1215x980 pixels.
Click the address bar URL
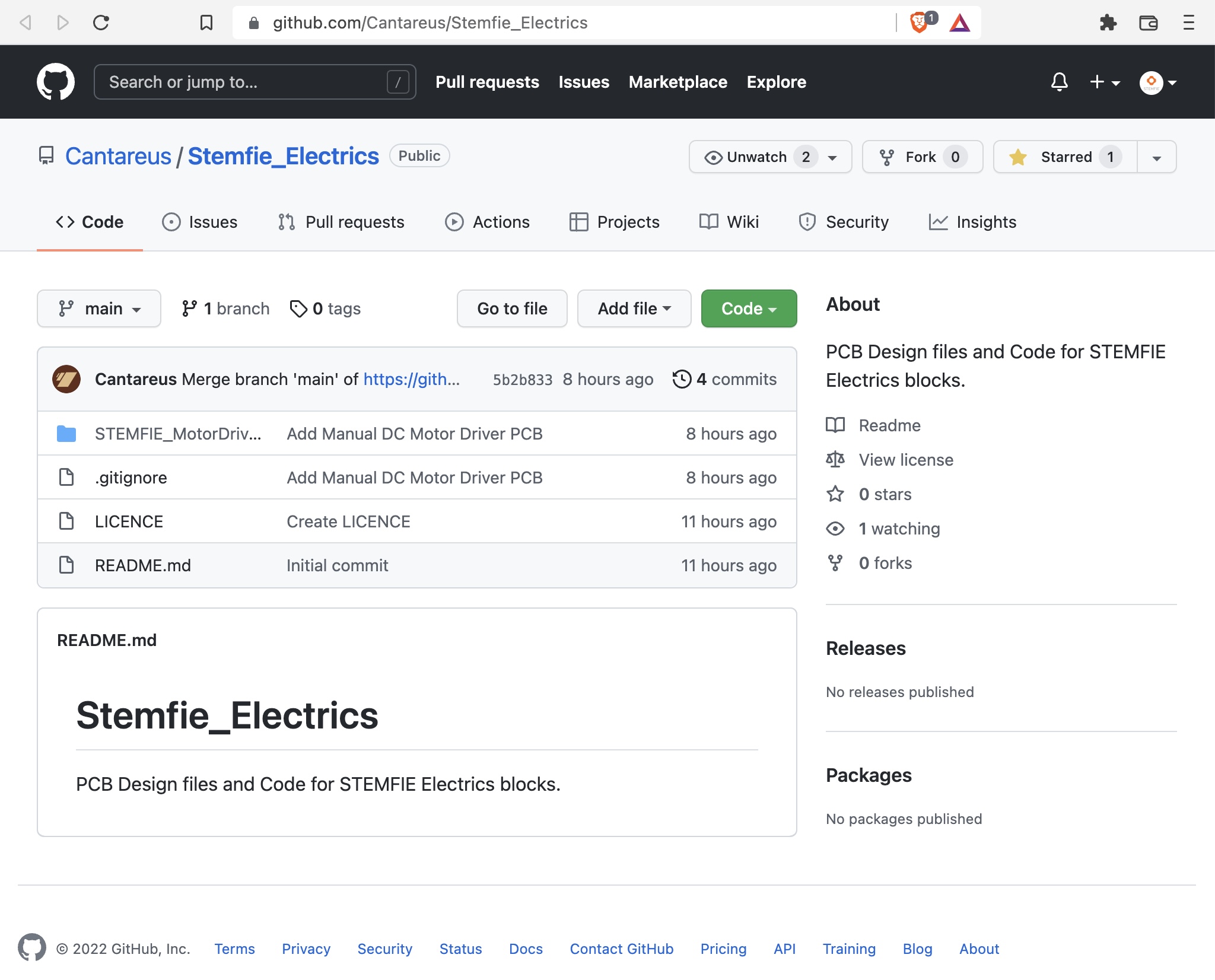430,23
